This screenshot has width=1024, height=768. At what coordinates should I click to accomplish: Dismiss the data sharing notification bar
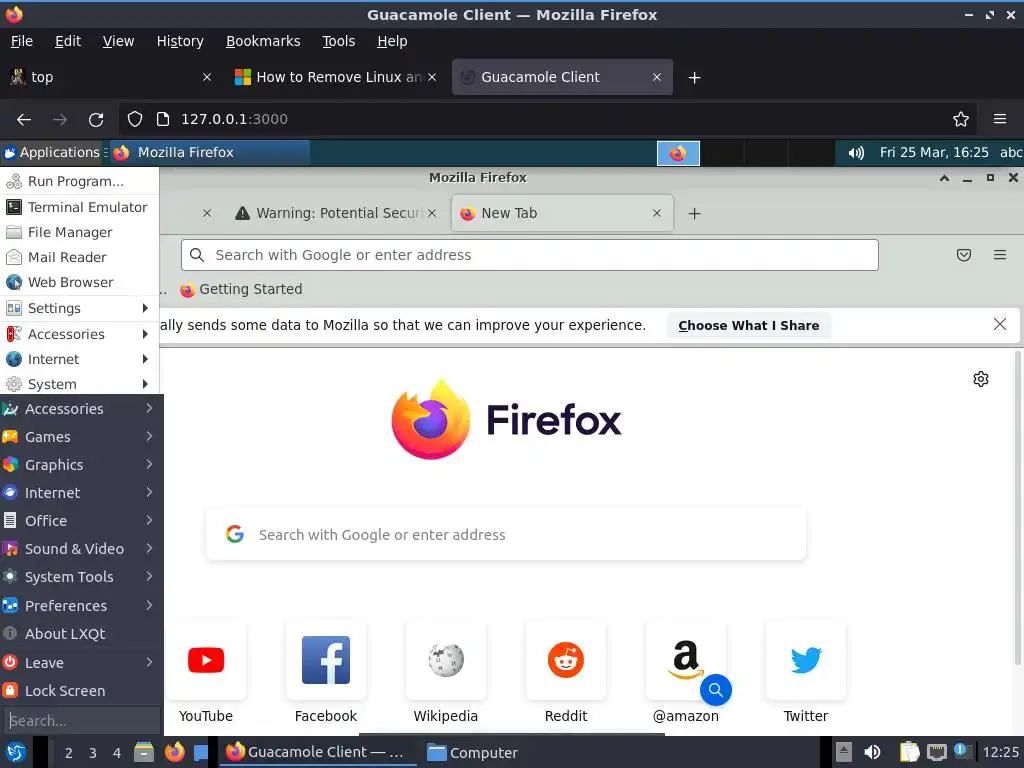pos(999,325)
